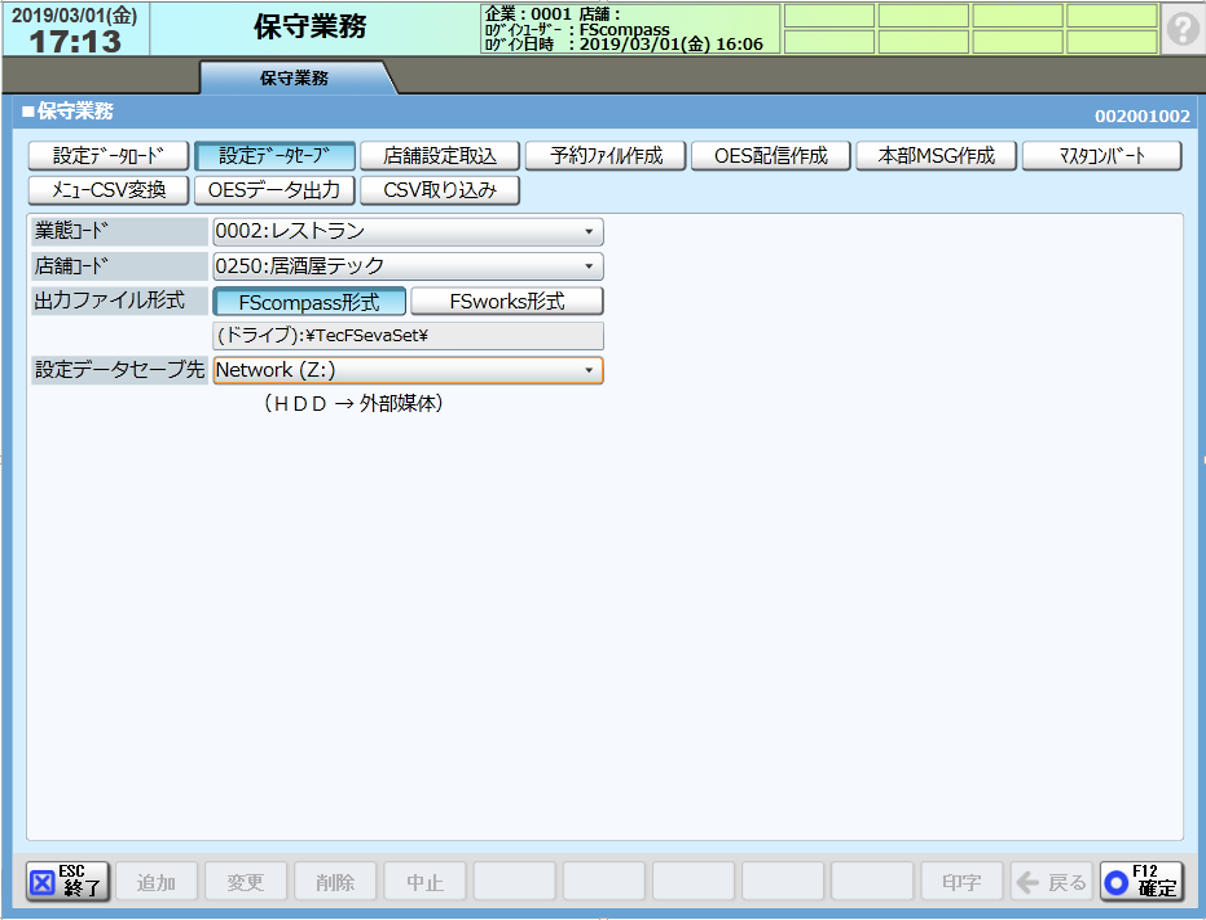The image size is (1206, 920).
Task: Switch to the 設定データロード function
Action: point(108,156)
